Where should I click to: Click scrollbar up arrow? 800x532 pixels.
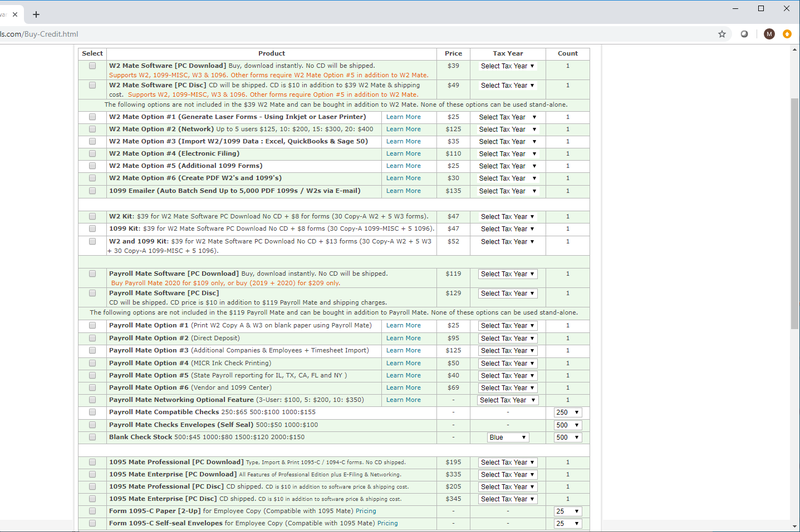point(794,50)
